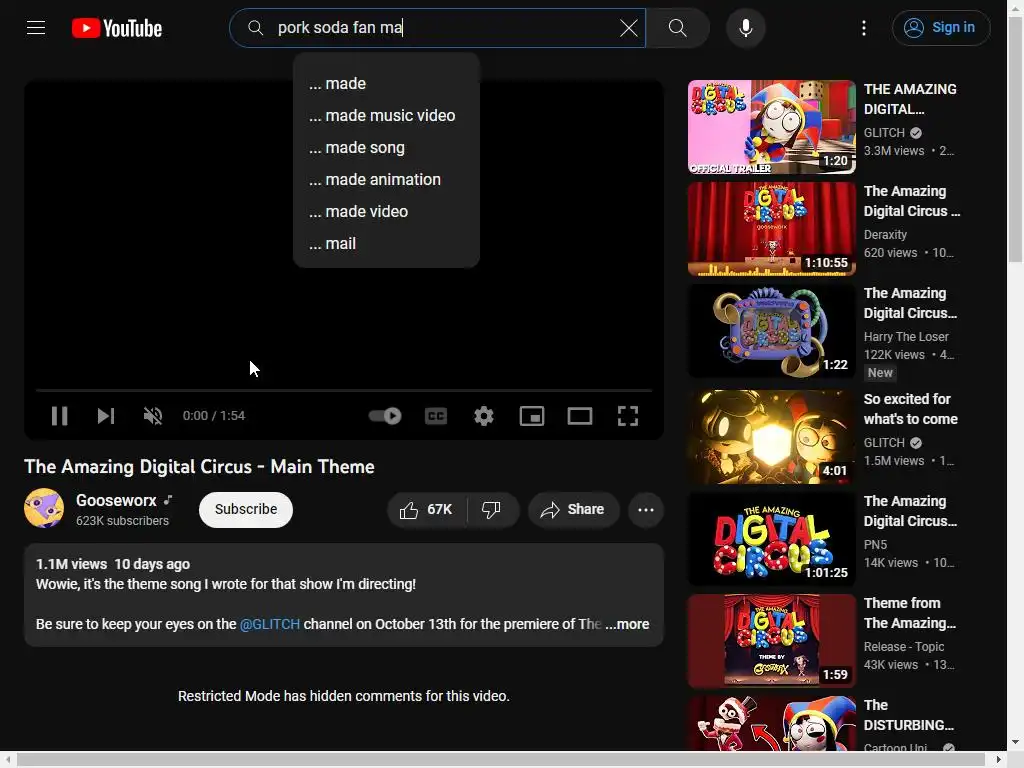The image size is (1024, 768).
Task: Click the '1.1M views 10 days ago' text
Action: (113, 564)
